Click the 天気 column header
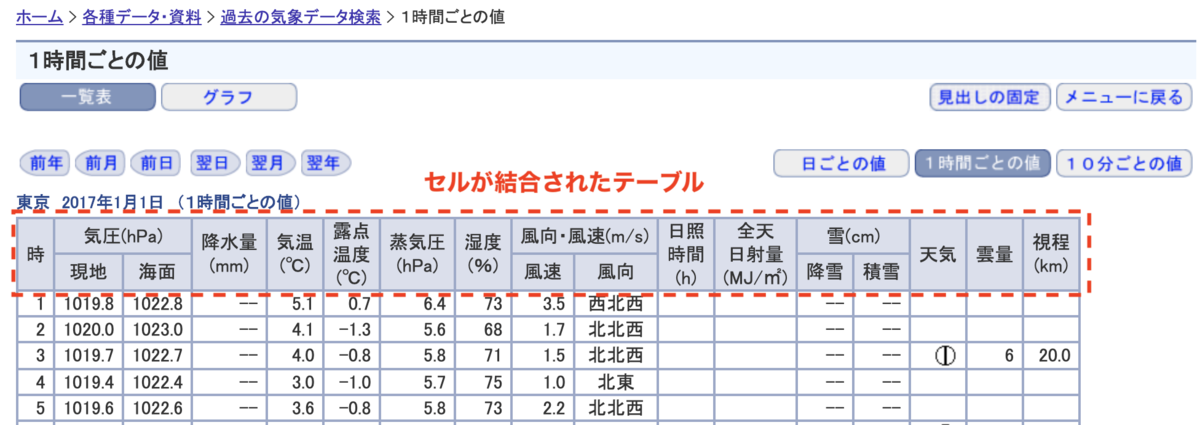This screenshot has width=1200, height=425. tap(938, 255)
